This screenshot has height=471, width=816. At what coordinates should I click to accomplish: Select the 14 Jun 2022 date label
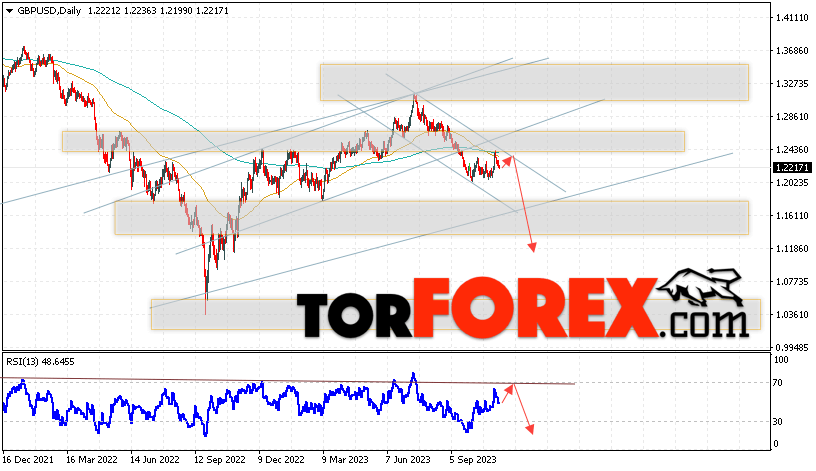click(155, 460)
